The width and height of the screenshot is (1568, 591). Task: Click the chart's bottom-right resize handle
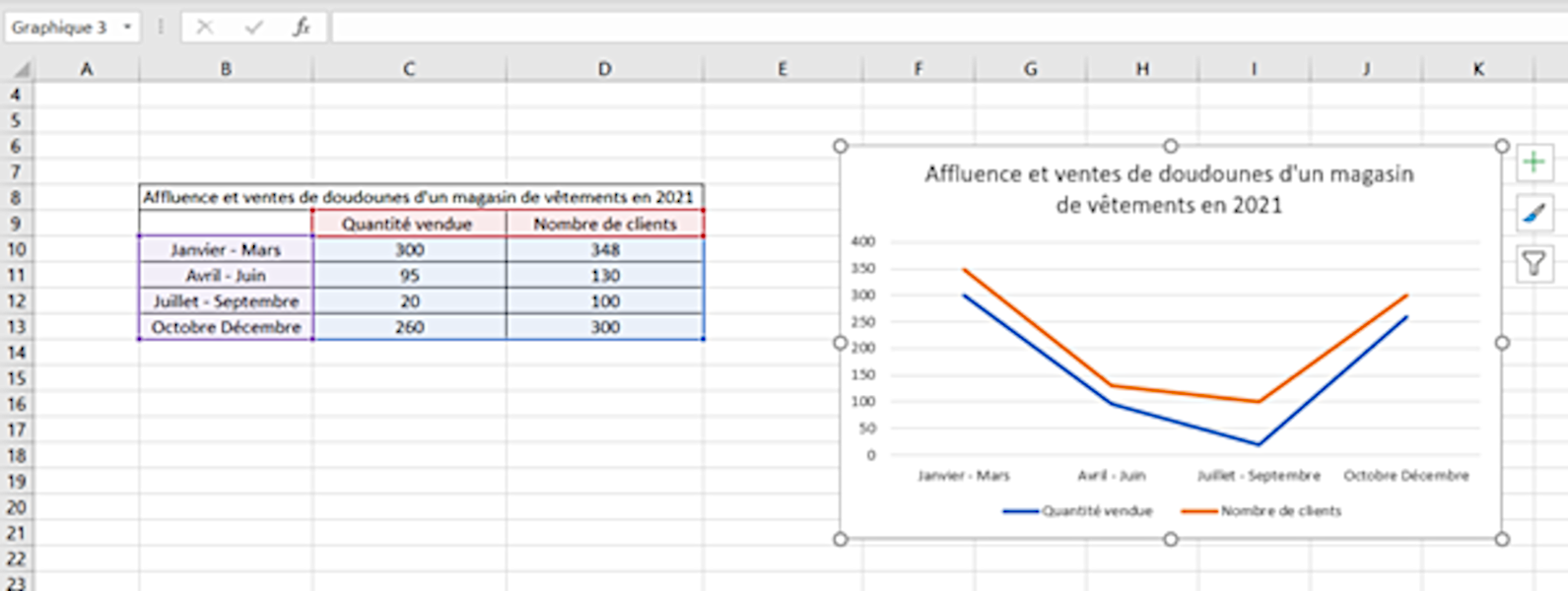pos(1502,539)
